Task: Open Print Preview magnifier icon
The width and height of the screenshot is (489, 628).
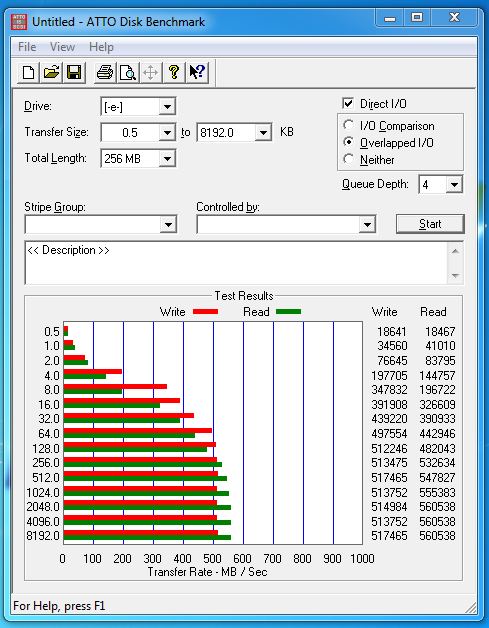Action: [128, 72]
